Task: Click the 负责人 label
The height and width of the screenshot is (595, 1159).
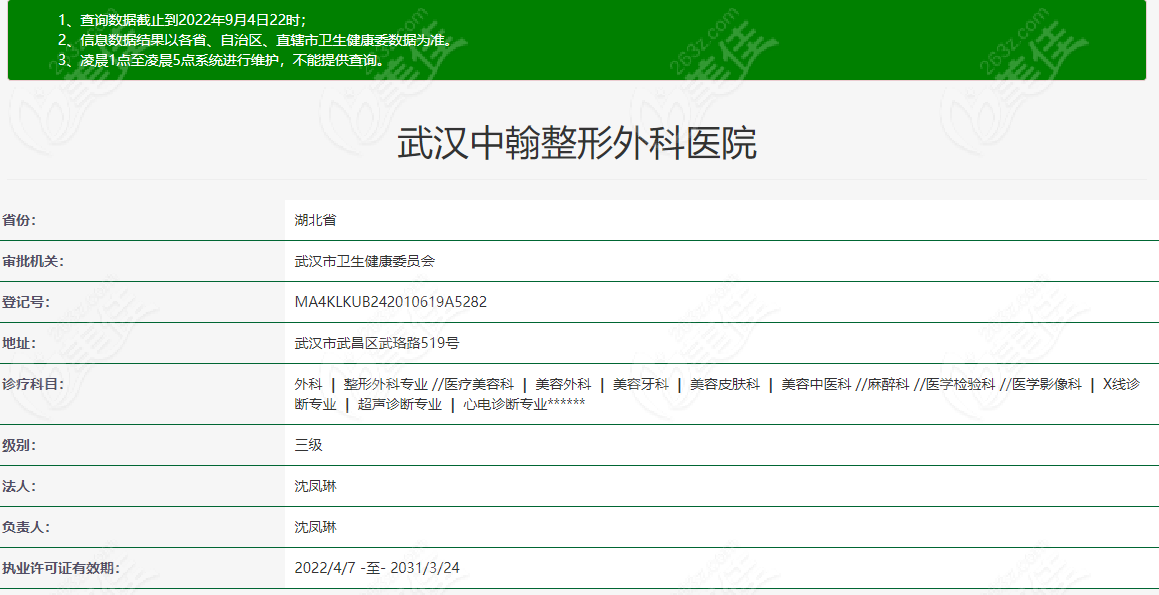Action: pyautogui.click(x=26, y=528)
